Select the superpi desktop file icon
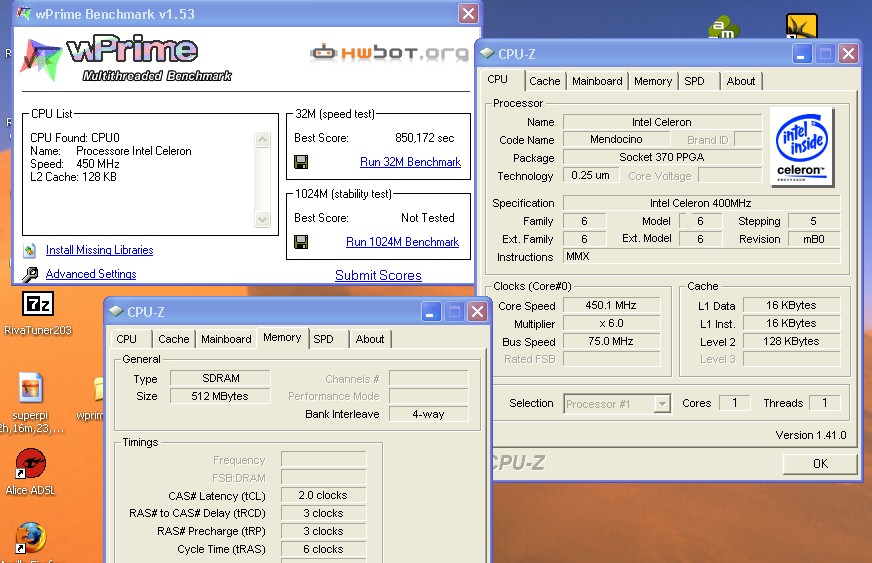 pos(31,388)
